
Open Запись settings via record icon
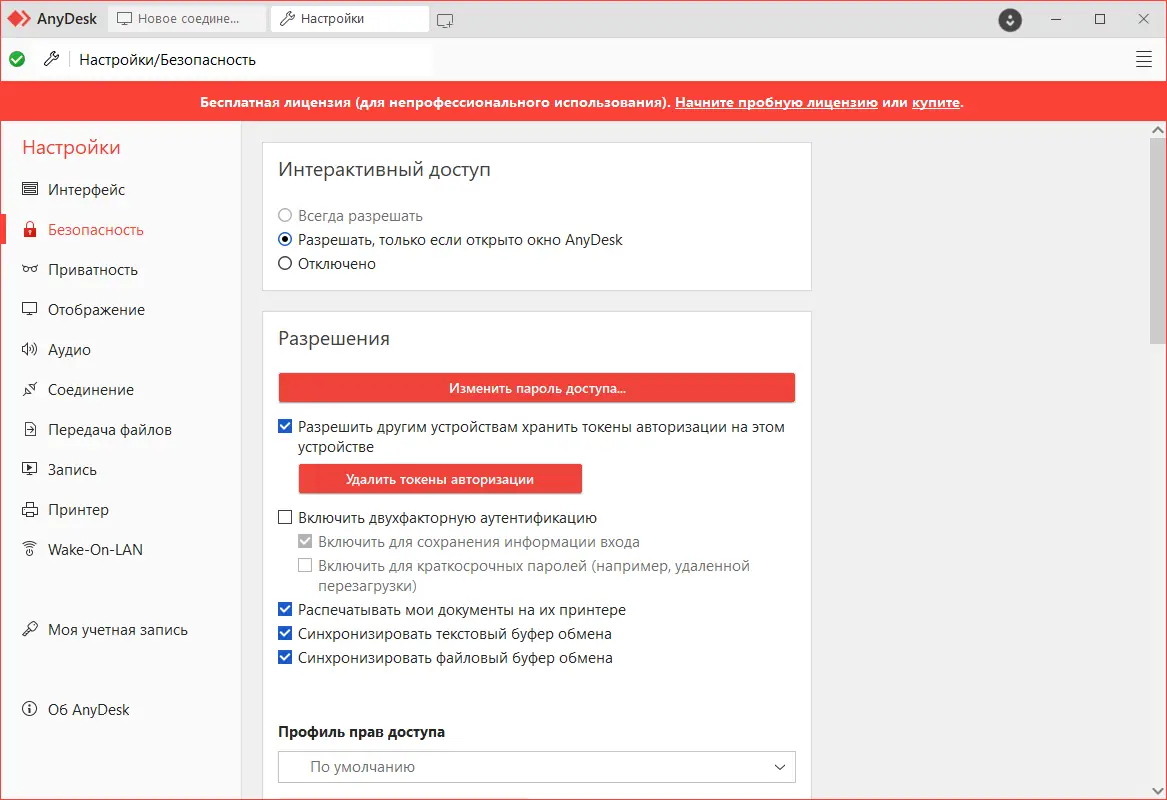27,469
